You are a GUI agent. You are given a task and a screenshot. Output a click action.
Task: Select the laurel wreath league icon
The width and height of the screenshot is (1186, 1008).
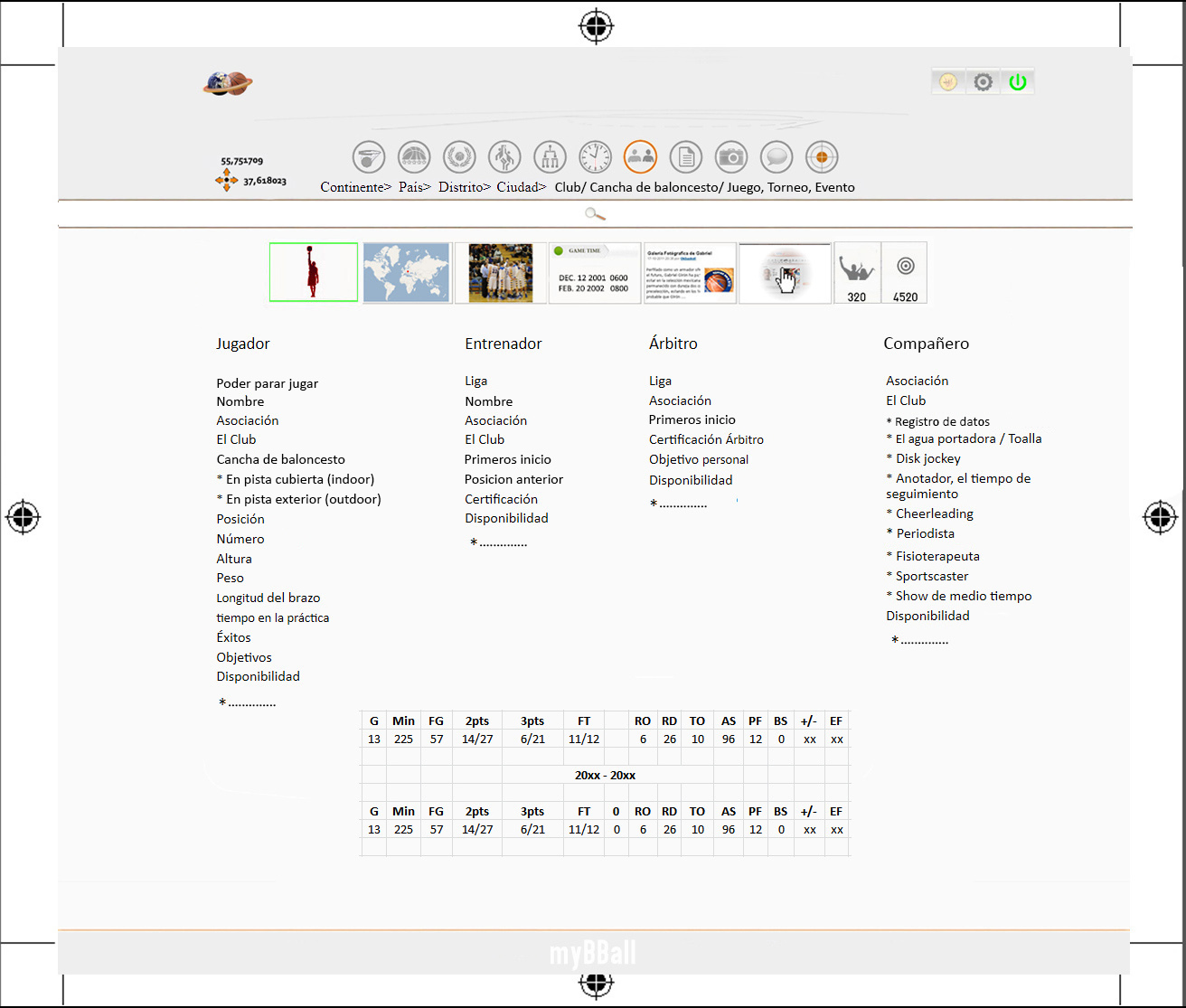pyautogui.click(x=459, y=157)
